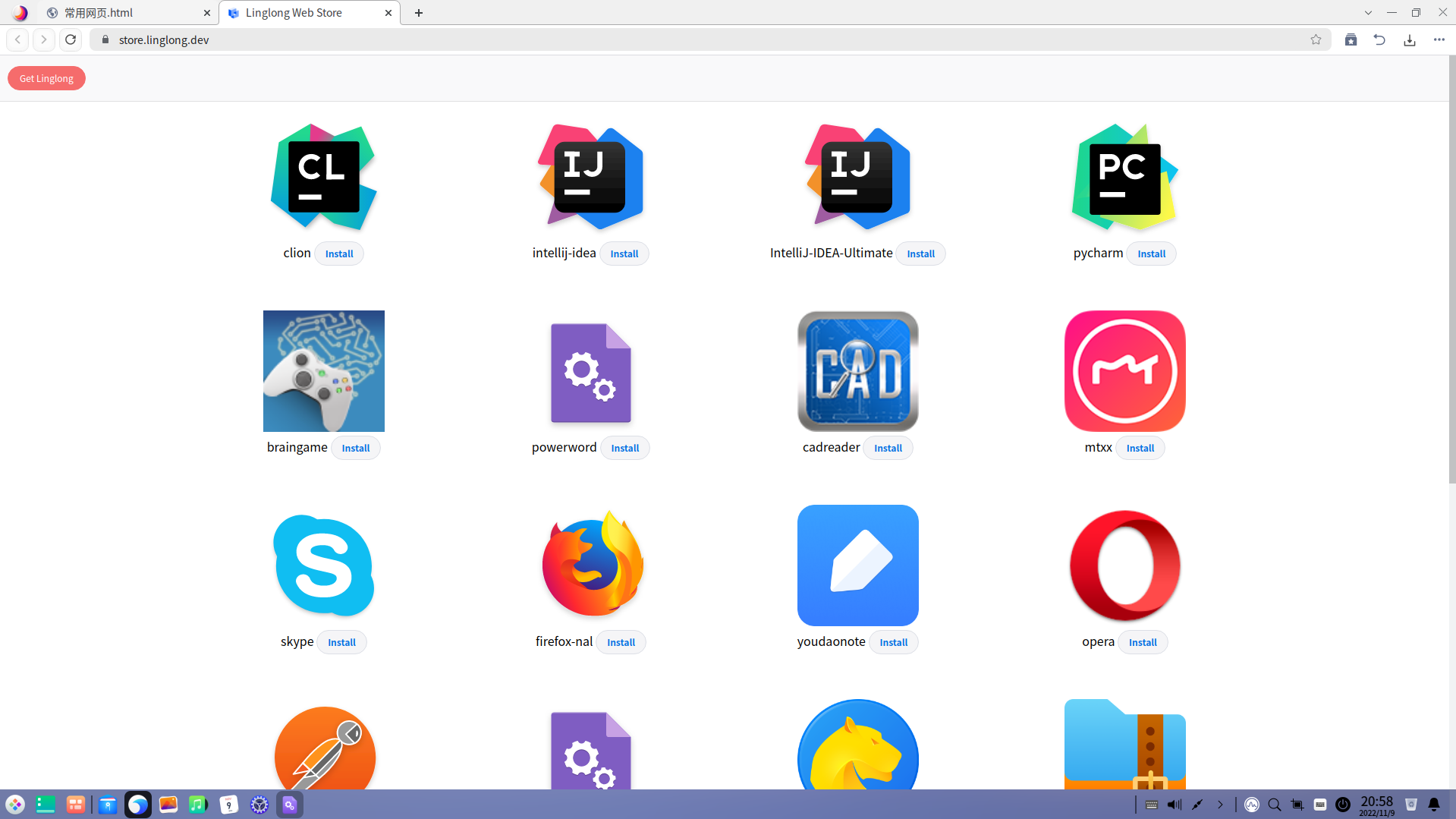This screenshot has width=1456, height=819.
Task: Open the launcher in the taskbar
Action: [x=15, y=805]
